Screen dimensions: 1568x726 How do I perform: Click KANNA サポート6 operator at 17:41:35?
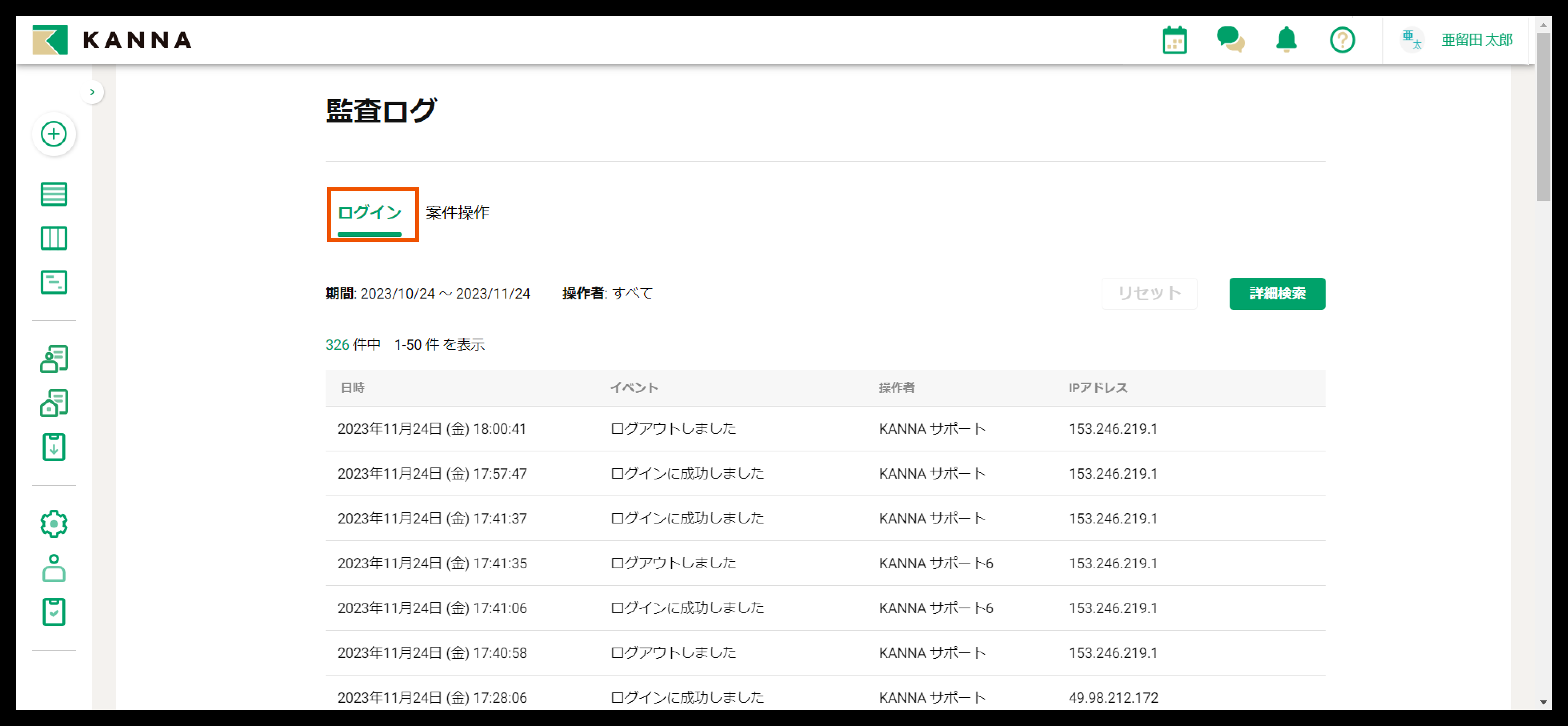936,564
